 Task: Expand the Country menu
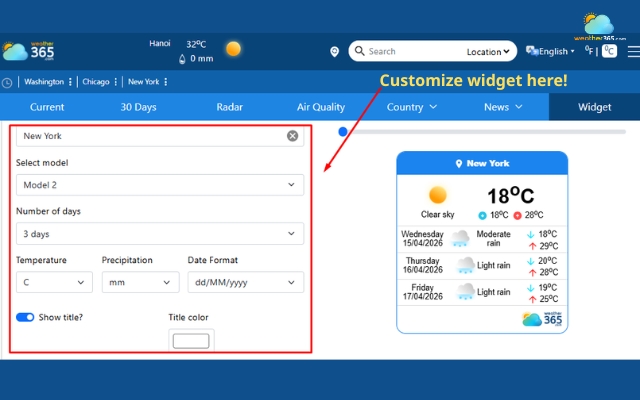[x=411, y=107]
